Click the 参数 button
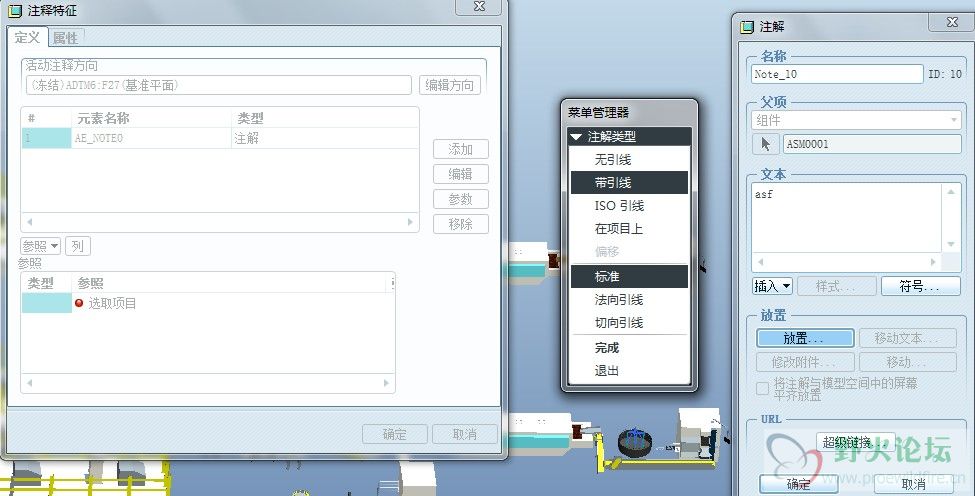 click(461, 199)
